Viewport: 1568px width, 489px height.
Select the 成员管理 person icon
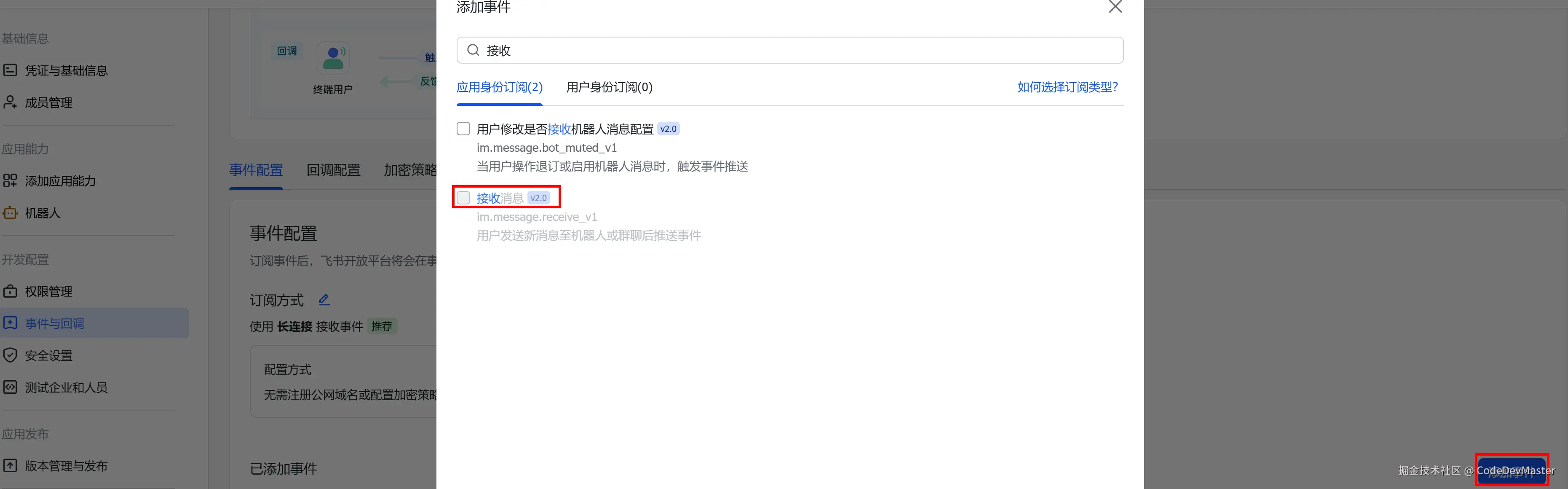point(10,102)
